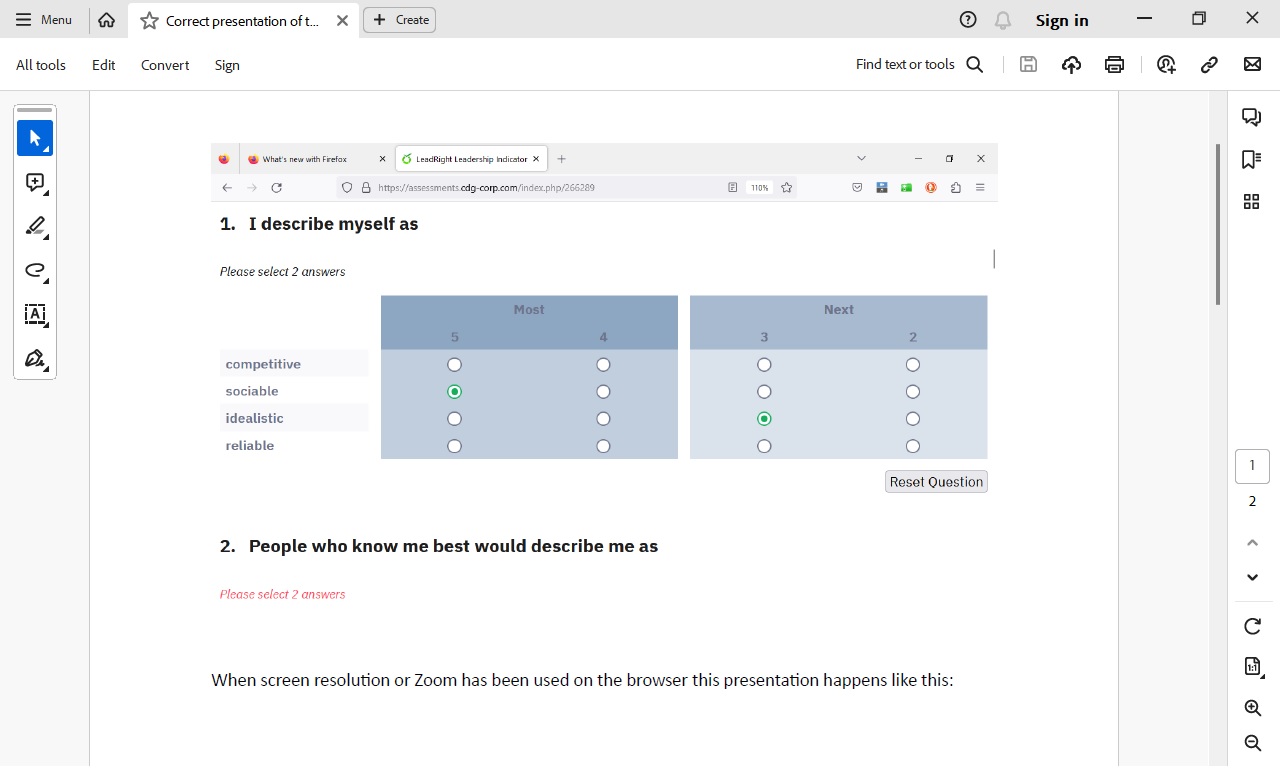
Task: Click the Create new tab button
Action: pyautogui.click(x=399, y=20)
